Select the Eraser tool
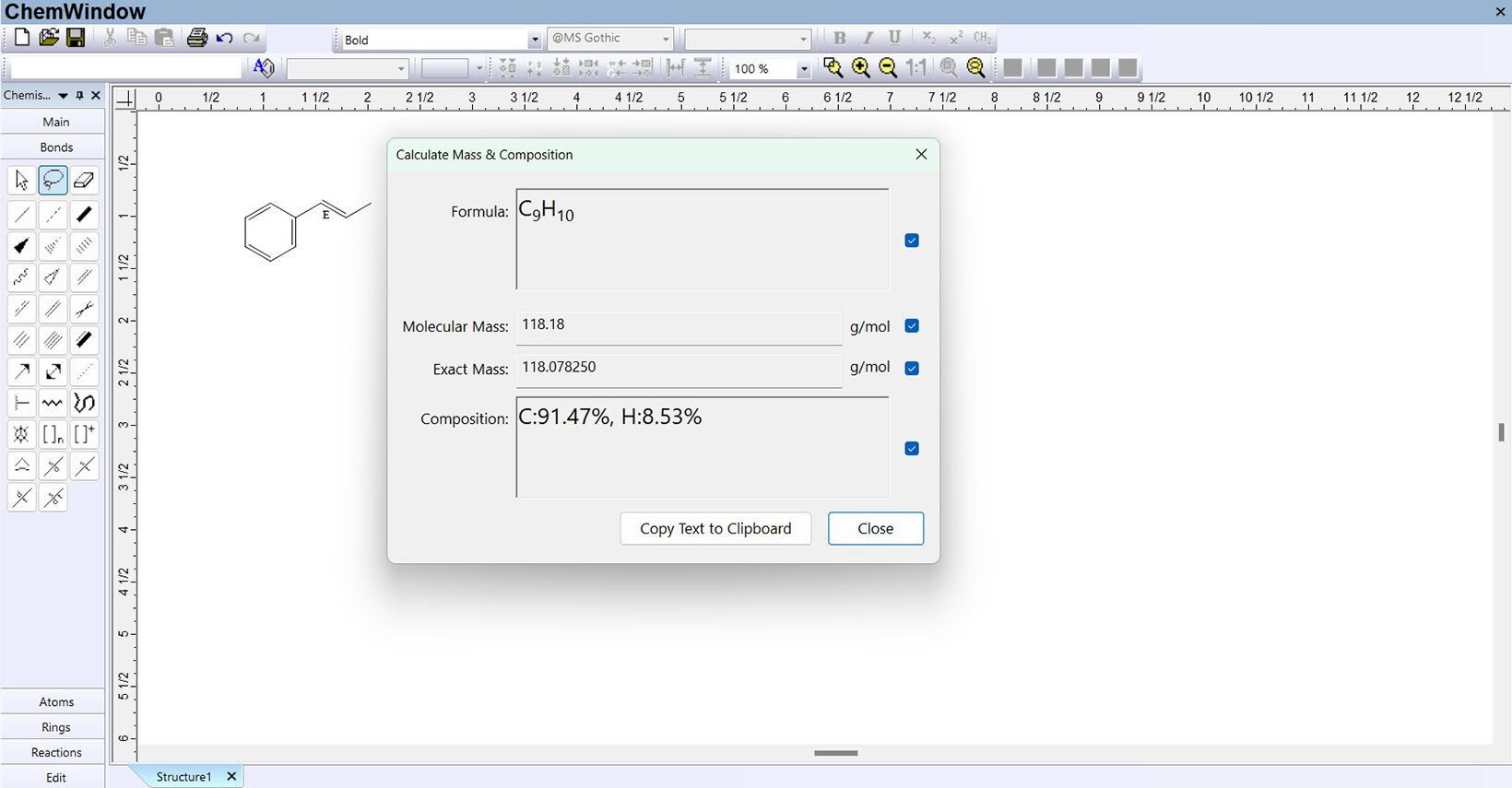The image size is (1512, 788). coord(84,180)
